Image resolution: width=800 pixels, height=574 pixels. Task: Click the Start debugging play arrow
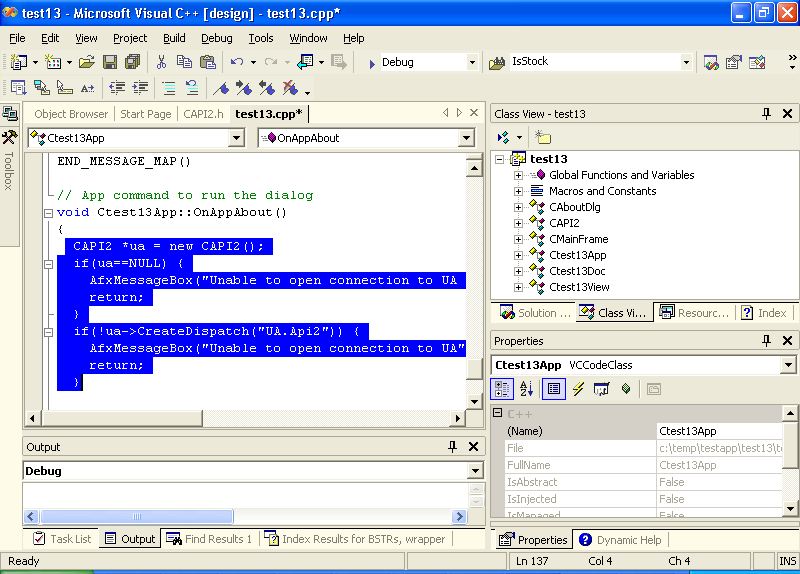tap(372, 63)
